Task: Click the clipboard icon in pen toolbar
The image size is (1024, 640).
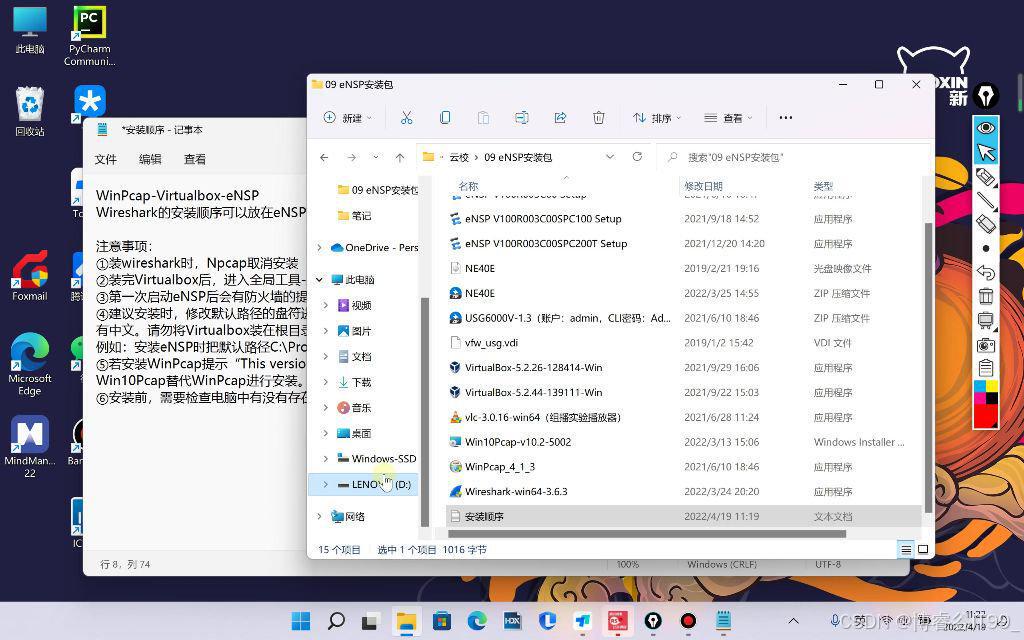Action: click(x=985, y=368)
